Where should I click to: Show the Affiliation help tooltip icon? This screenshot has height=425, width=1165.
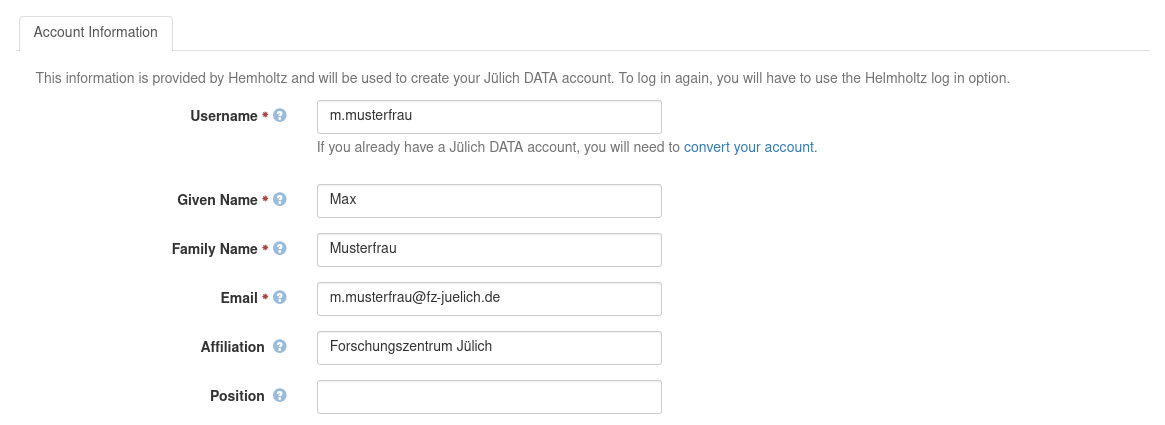279,347
